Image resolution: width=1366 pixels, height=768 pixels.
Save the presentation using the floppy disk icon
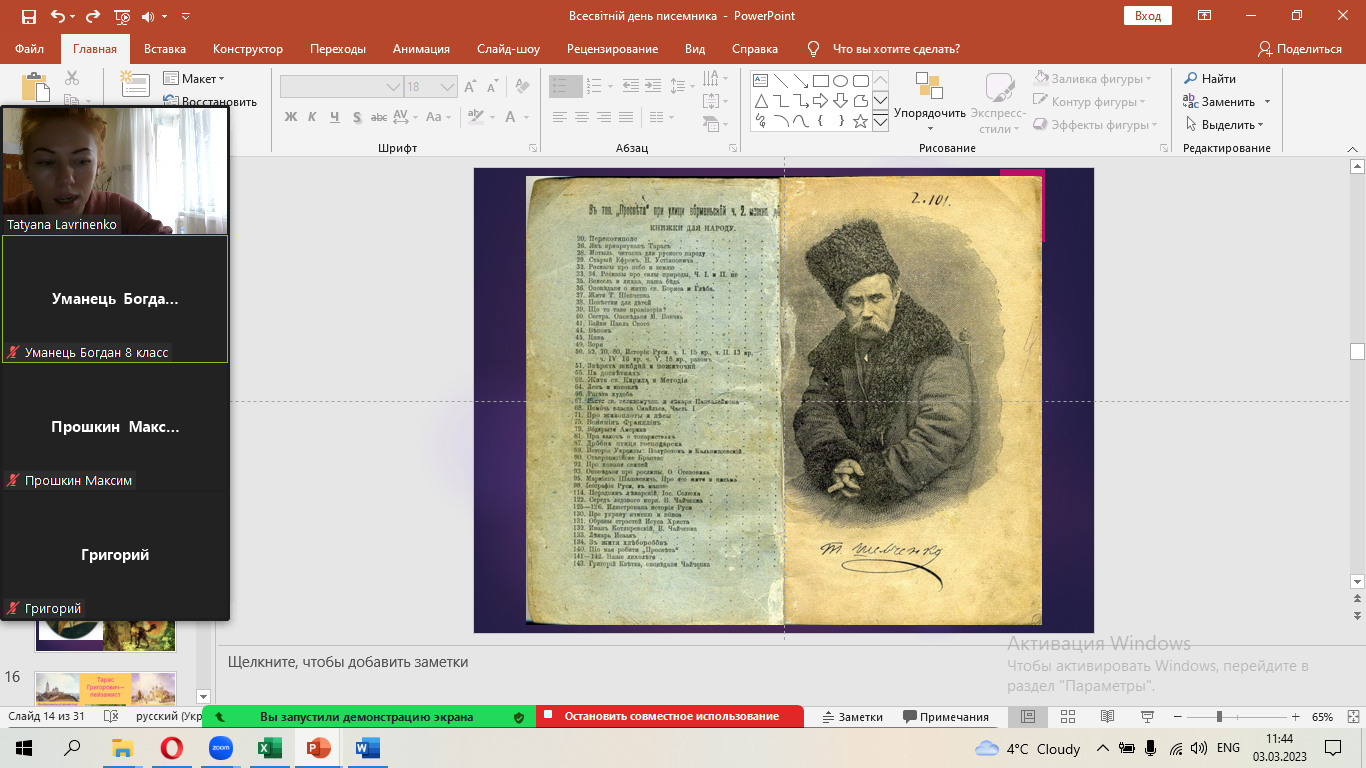28,16
